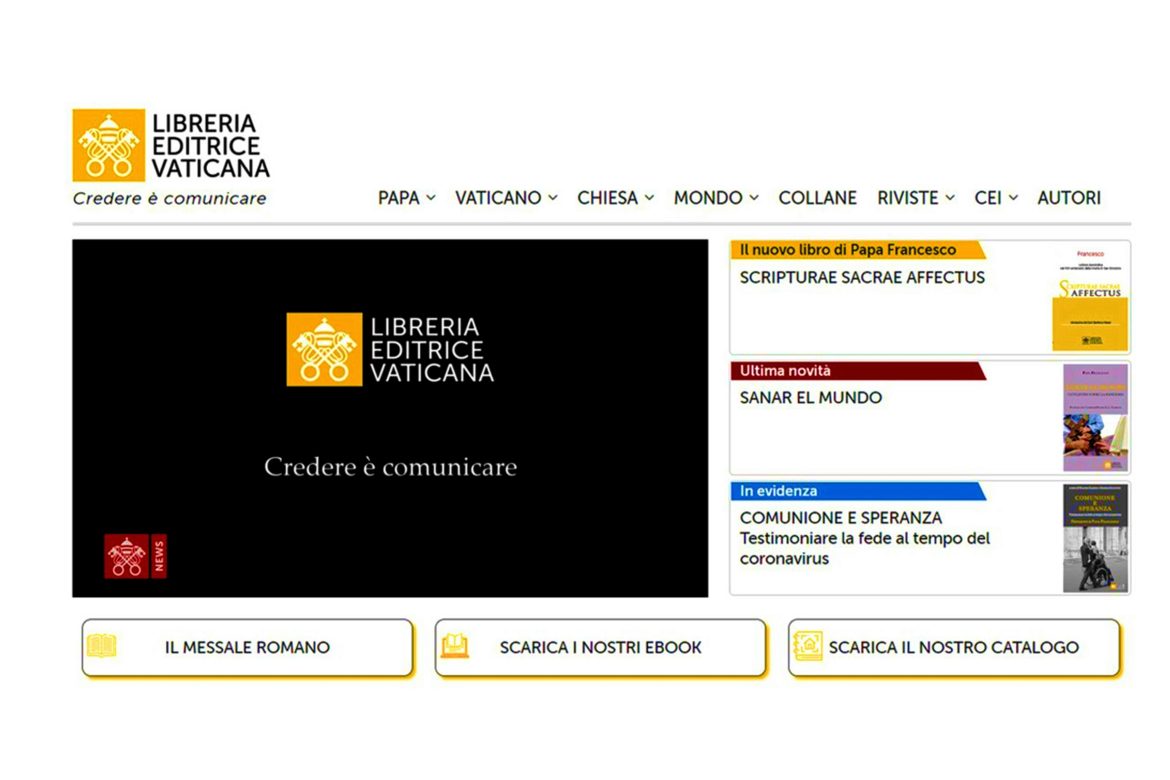Screen dimensions: 1170x780
Task: Click 'Testimoniare la fede al tempo del coronavirus' subtitle
Action: point(865,549)
